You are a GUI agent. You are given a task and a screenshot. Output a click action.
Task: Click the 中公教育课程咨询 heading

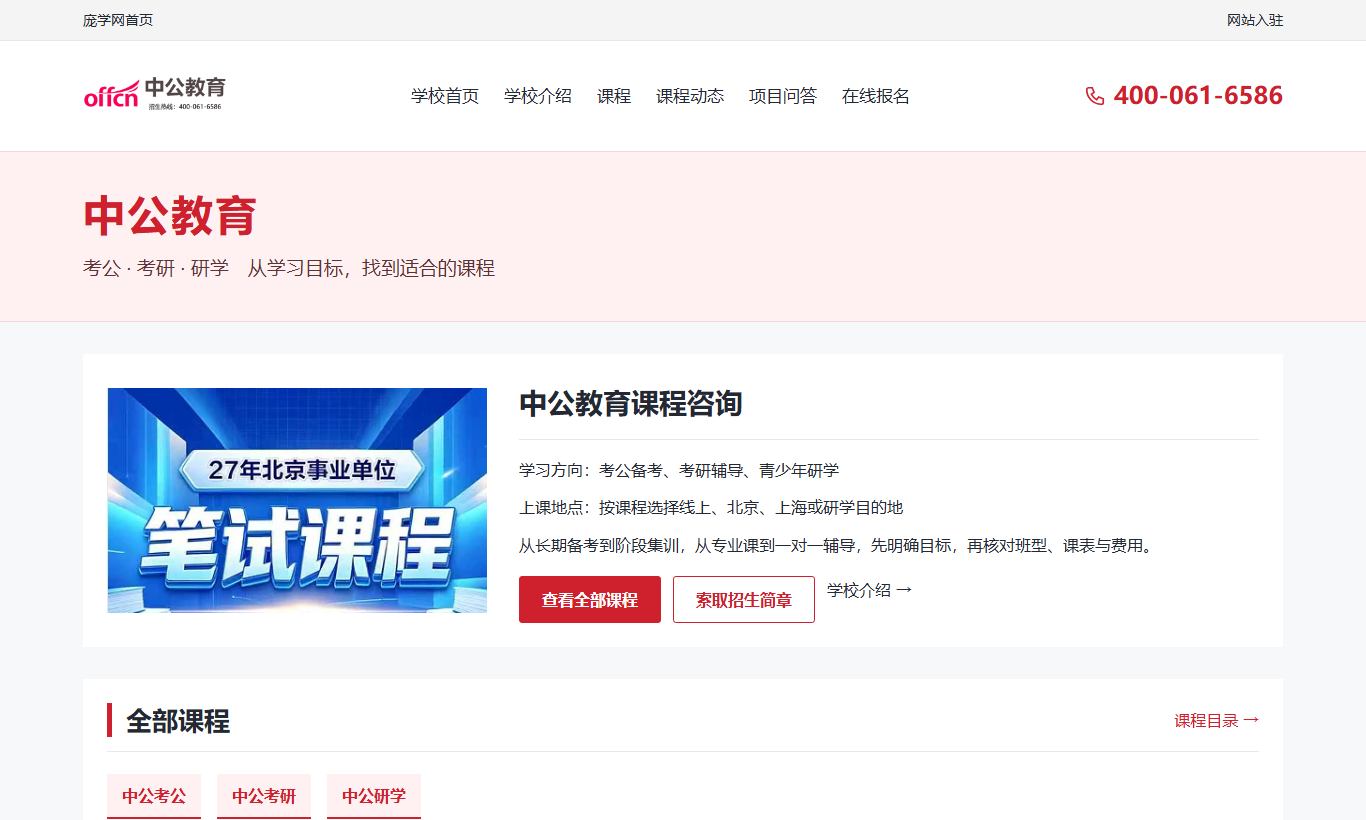point(631,404)
